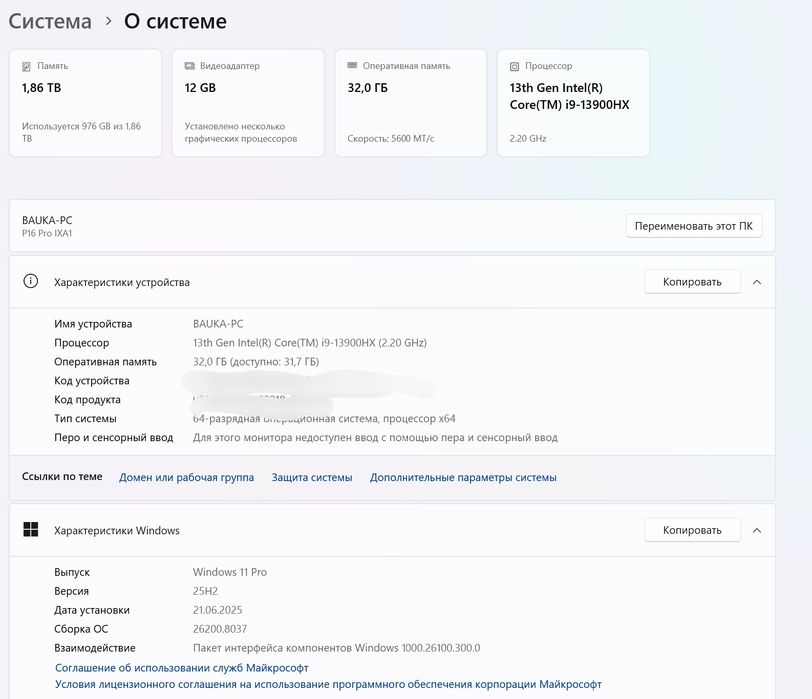Open the 1,86 TB storage card
Screen dimensions: 812x699
click(x=85, y=104)
